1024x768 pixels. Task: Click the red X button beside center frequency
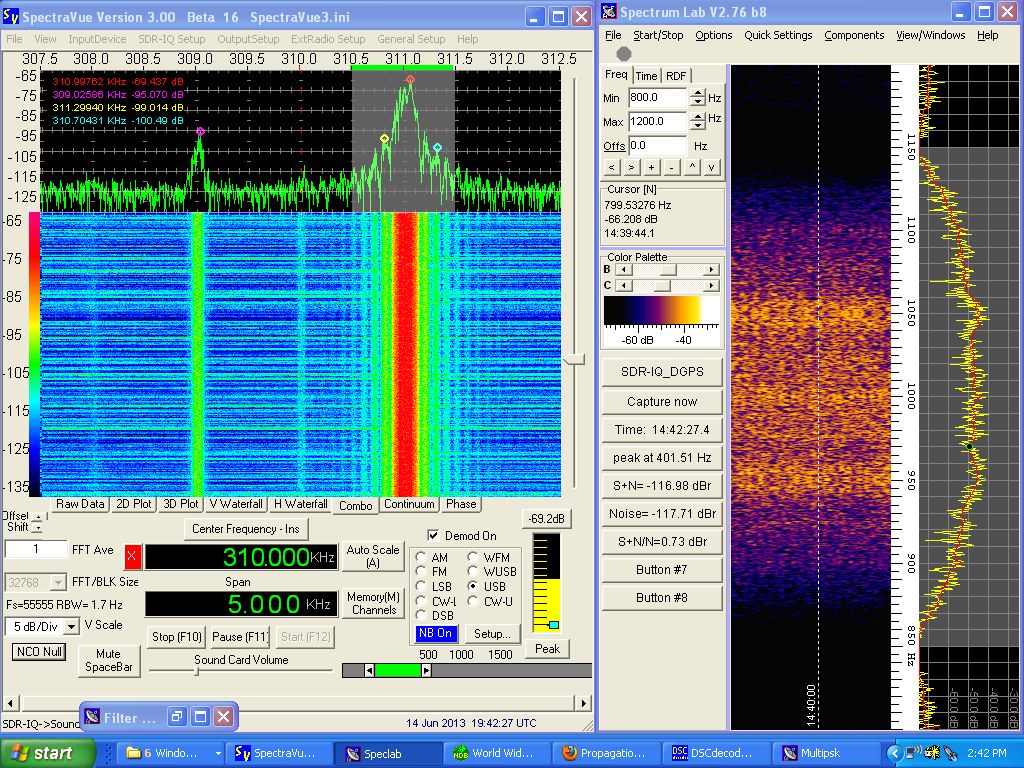pos(133,558)
